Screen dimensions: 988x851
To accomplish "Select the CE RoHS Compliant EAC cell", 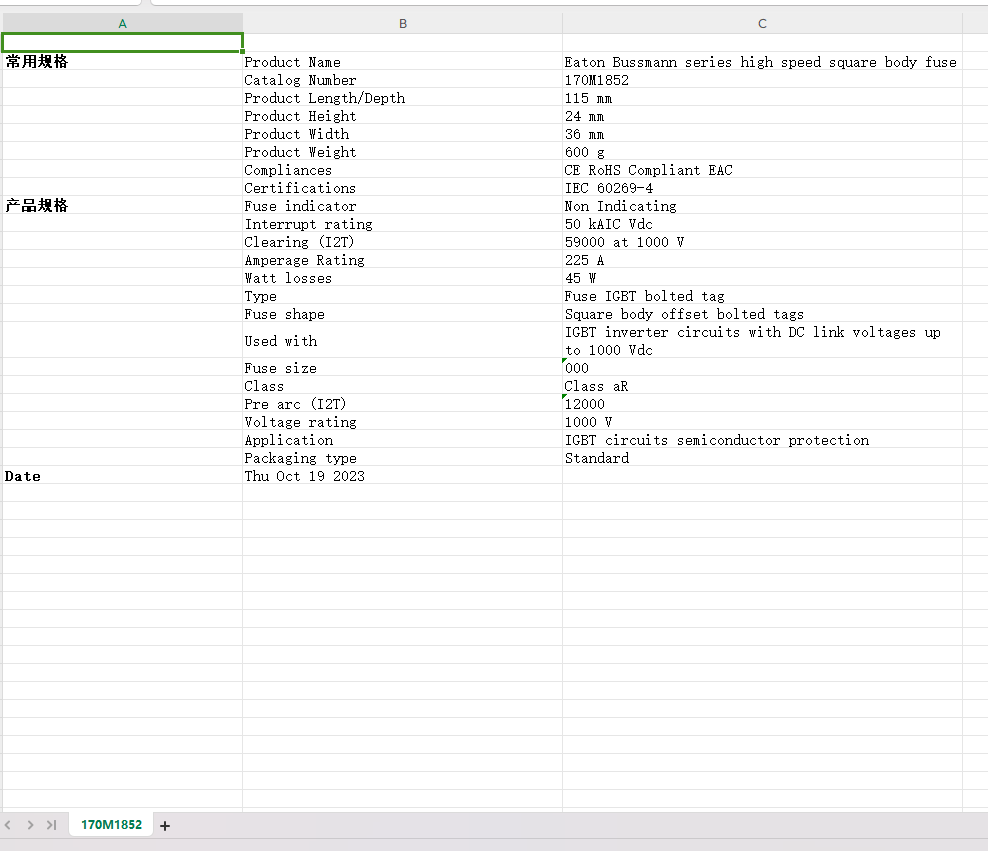I will pyautogui.click(x=762, y=170).
